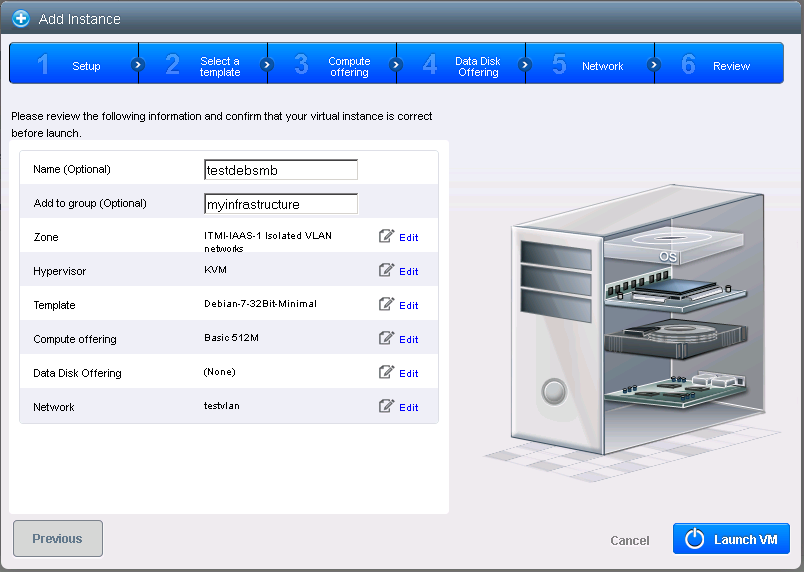Open step 3 Compute offering

333,66
